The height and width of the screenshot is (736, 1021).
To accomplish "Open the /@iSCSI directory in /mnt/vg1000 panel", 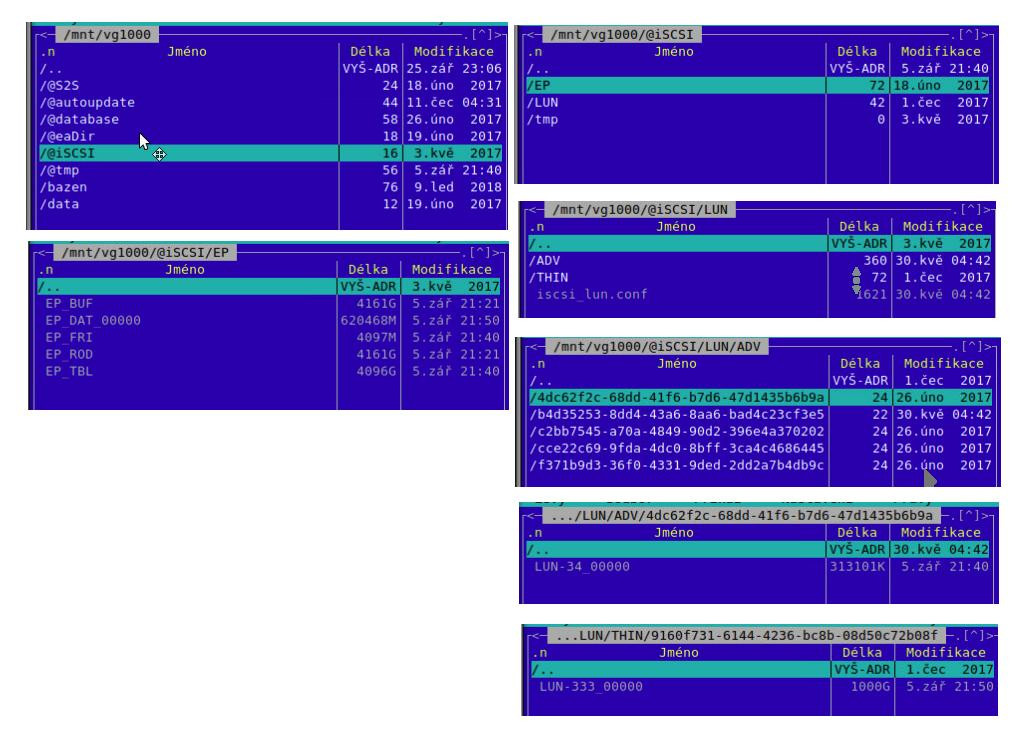I will (62, 153).
